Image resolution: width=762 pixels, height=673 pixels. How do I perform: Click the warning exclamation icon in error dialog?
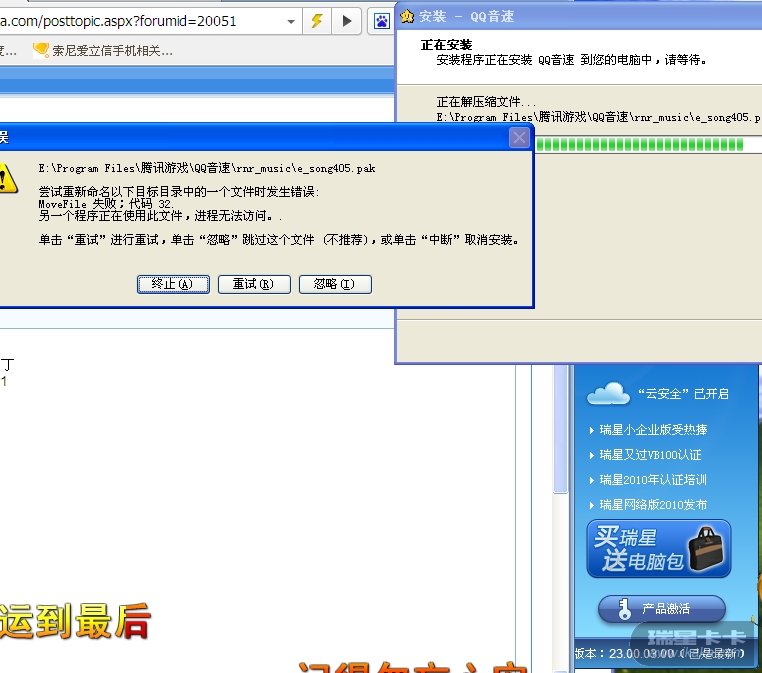point(7,179)
